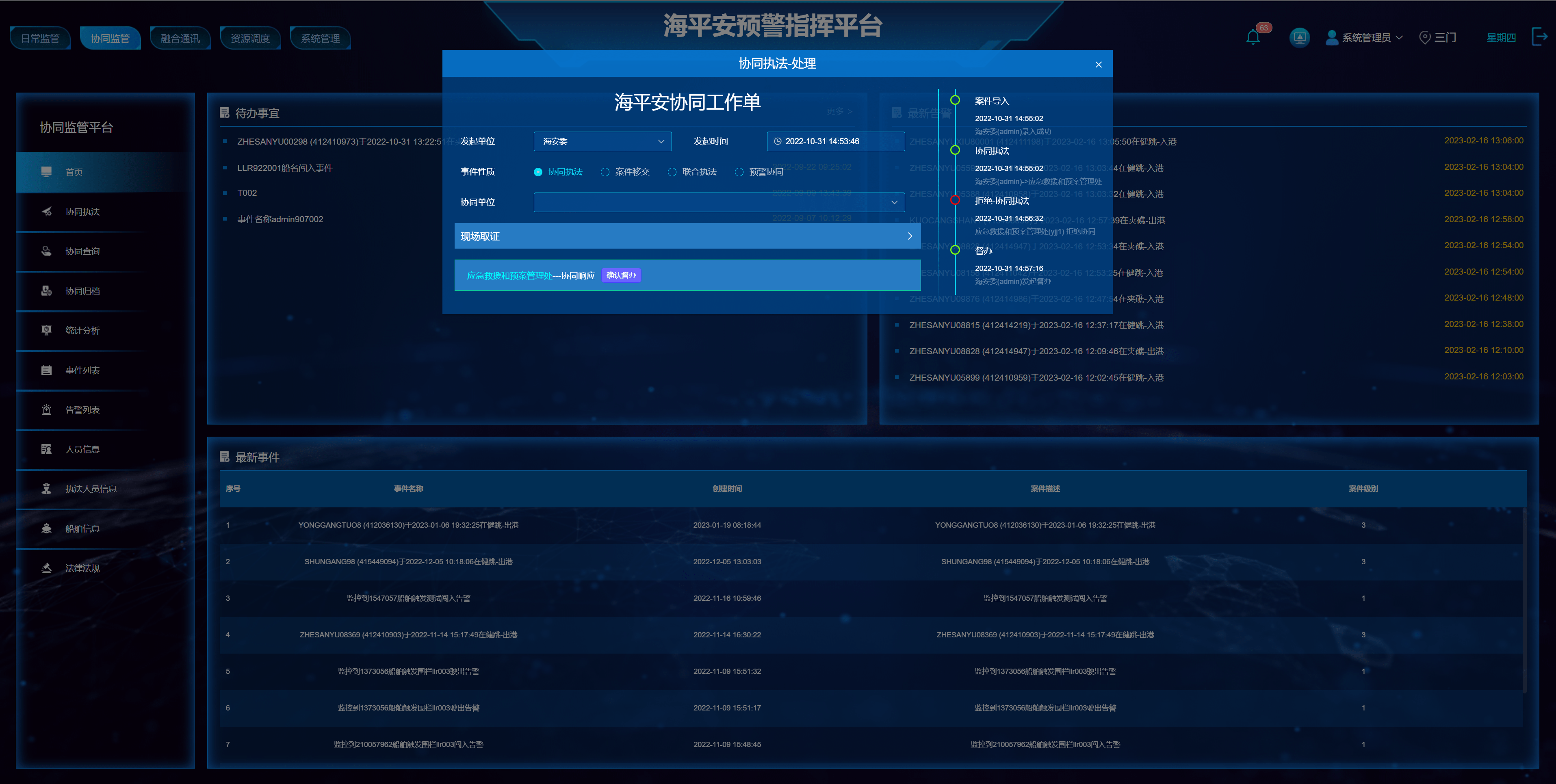
Task: Click the 船舶信息 ship sidebar icon
Action: click(46, 528)
